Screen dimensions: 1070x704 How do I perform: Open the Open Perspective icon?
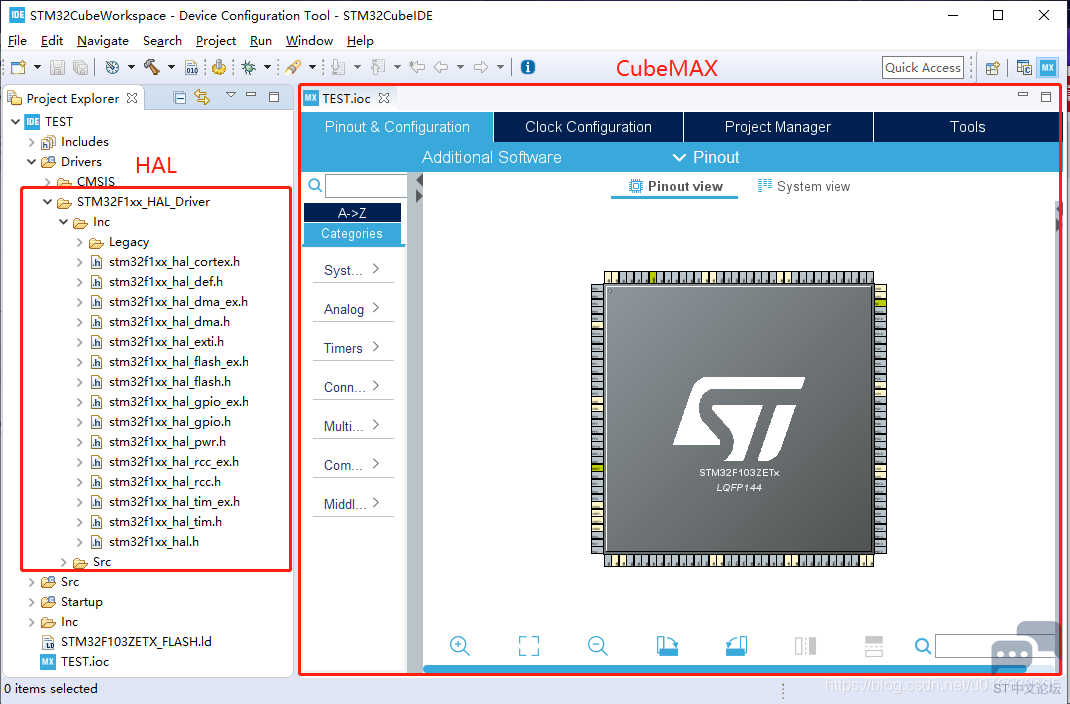click(993, 68)
